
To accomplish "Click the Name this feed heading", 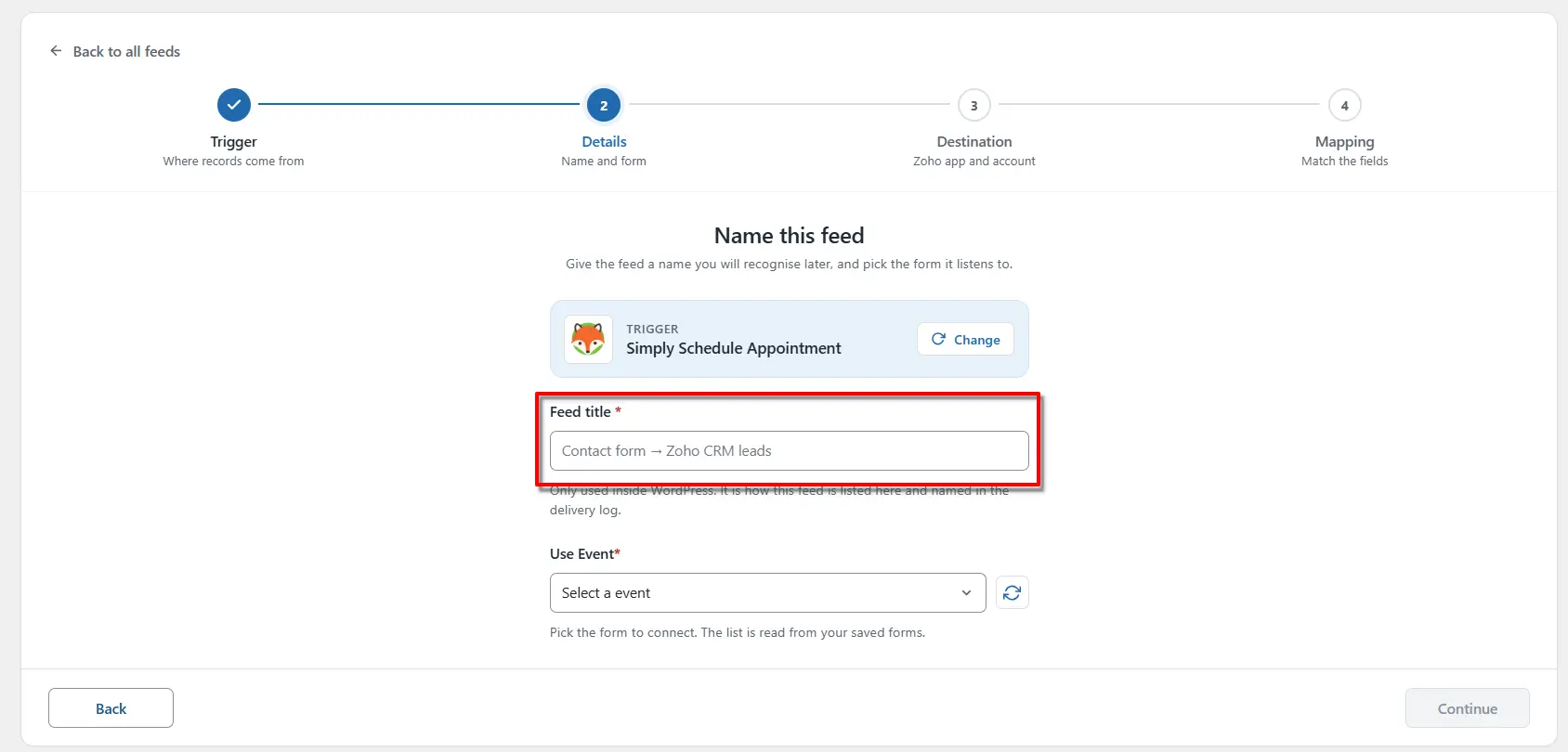I will [x=790, y=236].
